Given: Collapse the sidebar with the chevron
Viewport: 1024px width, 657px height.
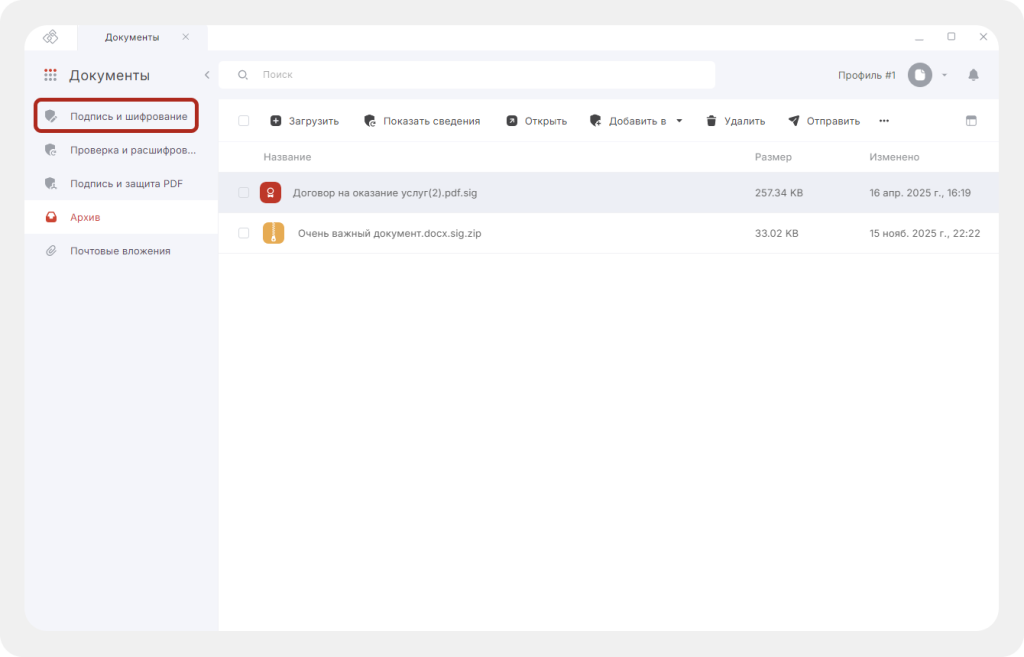Looking at the screenshot, I should (x=207, y=75).
